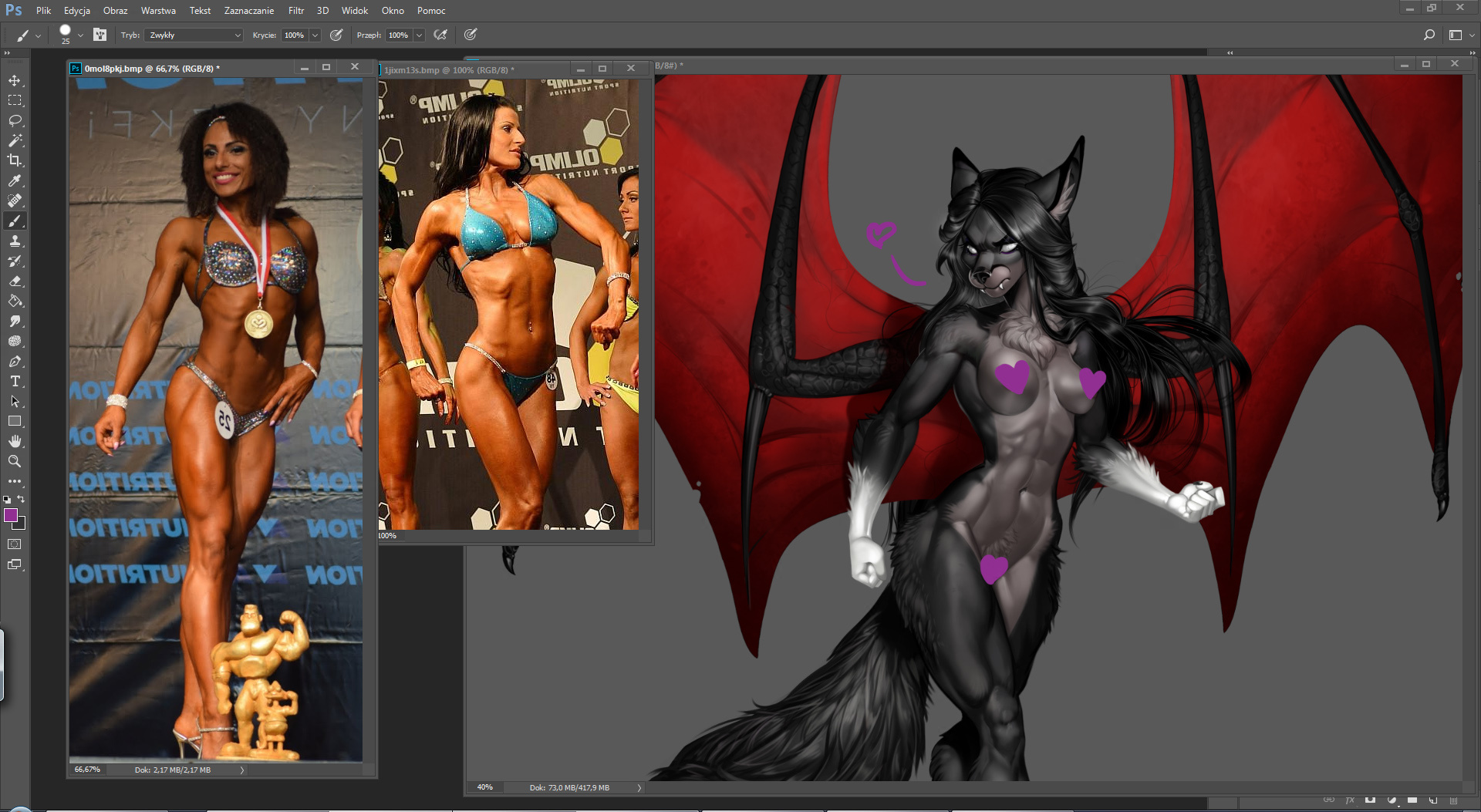The height and width of the screenshot is (812, 1481).
Task: Enable airbrush-style build-up
Action: pyautogui.click(x=440, y=35)
